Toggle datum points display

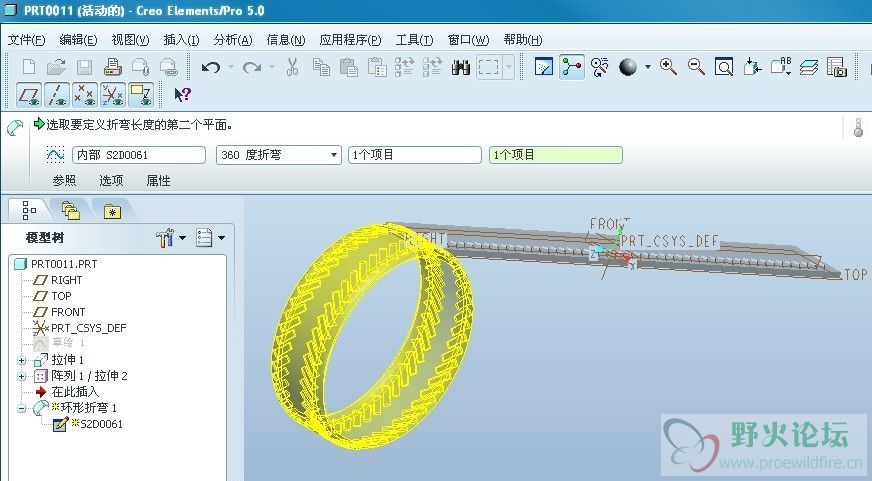pos(85,95)
